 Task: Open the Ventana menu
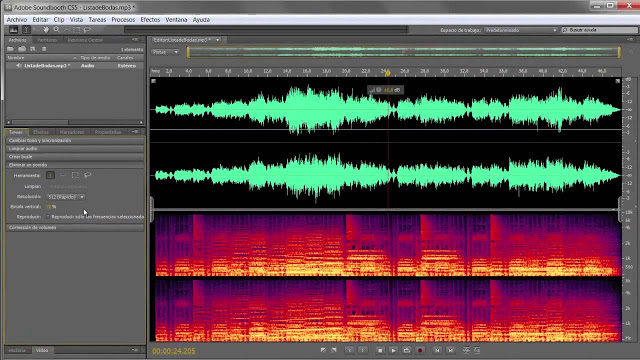point(176,20)
